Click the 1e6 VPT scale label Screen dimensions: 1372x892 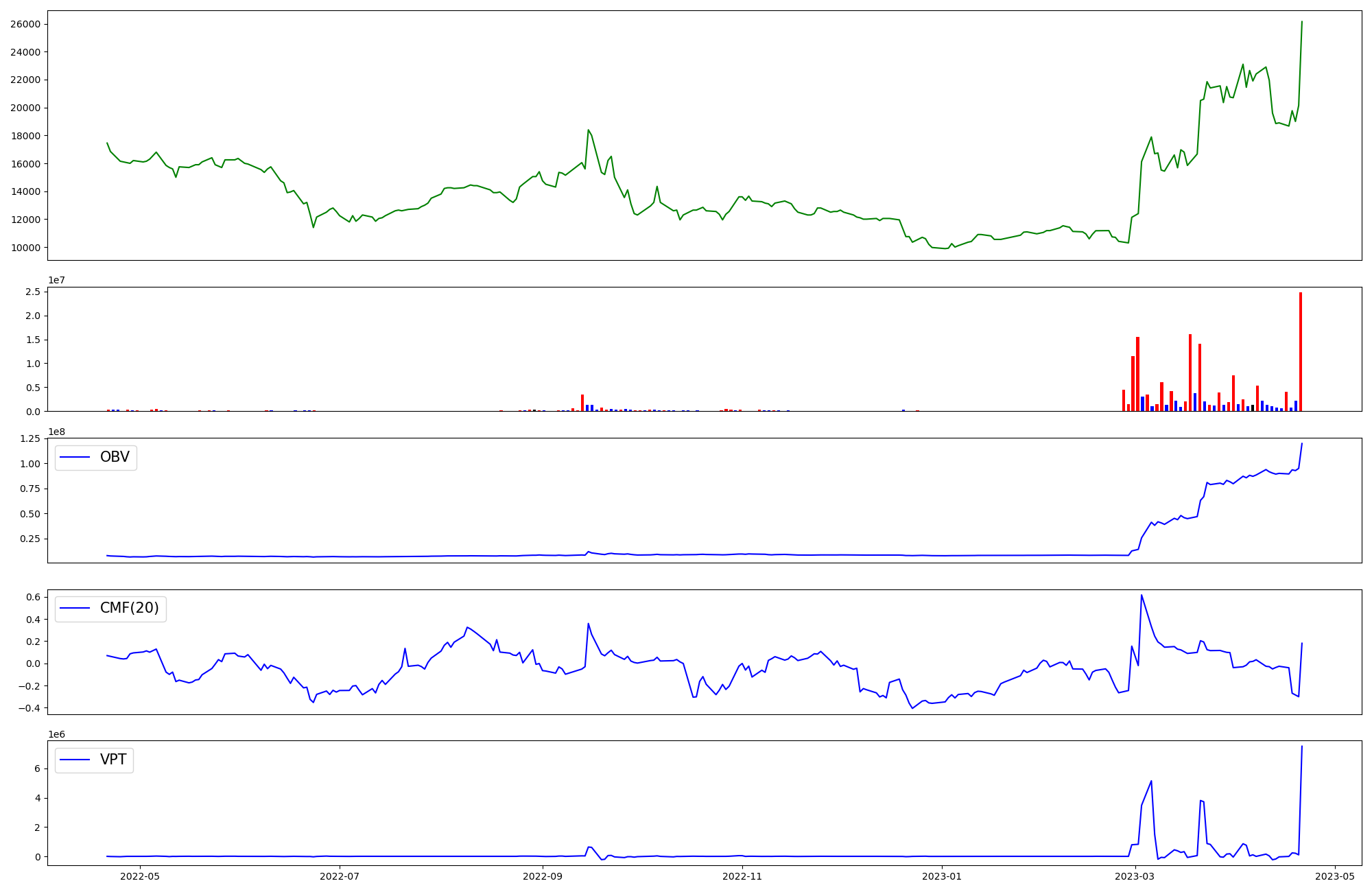(57, 735)
